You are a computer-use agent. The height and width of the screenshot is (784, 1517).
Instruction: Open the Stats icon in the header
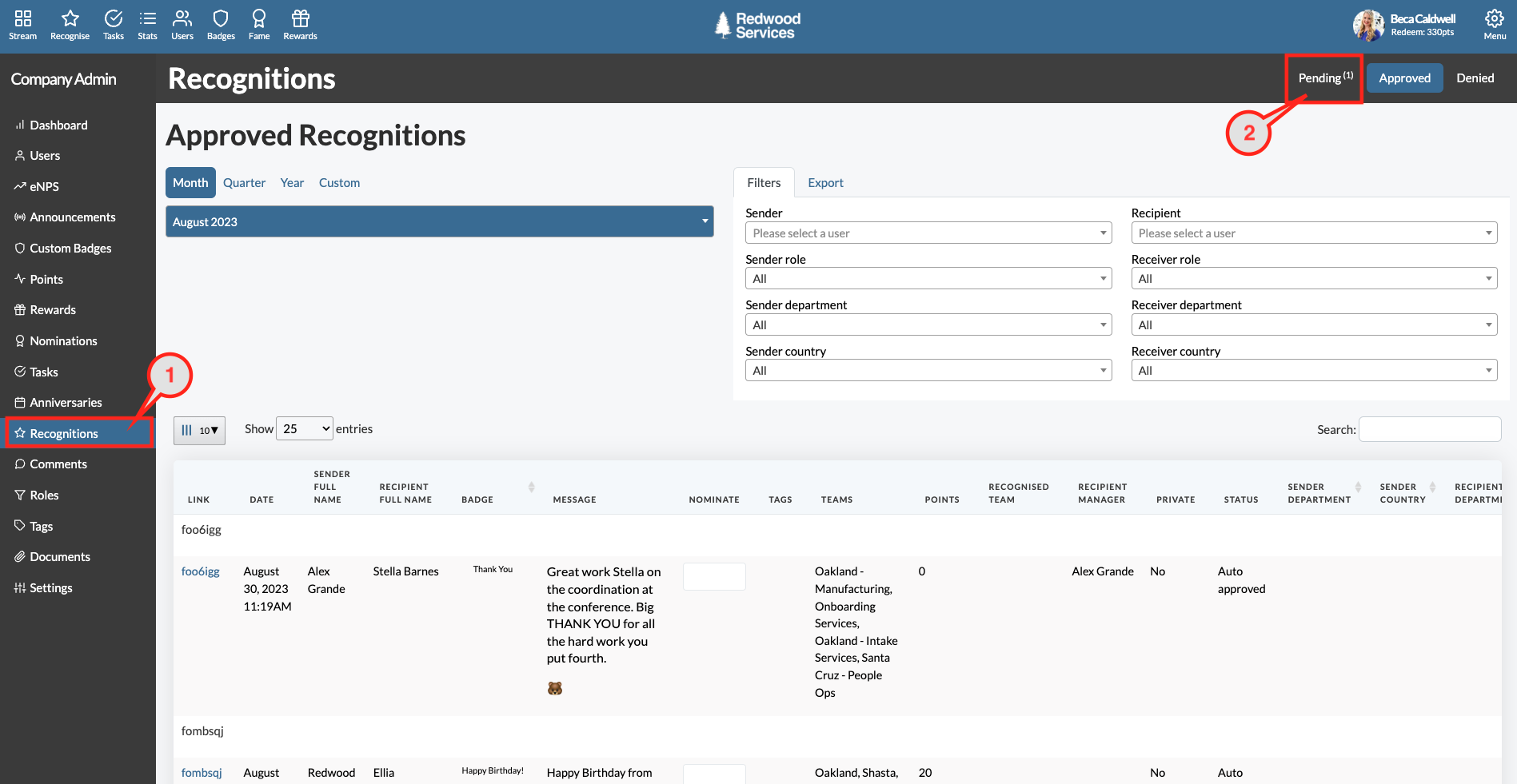pos(147,24)
